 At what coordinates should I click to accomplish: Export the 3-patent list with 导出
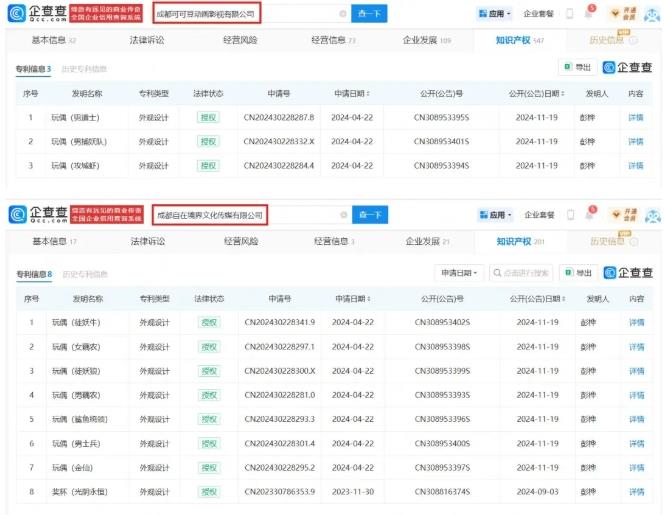click(x=578, y=67)
